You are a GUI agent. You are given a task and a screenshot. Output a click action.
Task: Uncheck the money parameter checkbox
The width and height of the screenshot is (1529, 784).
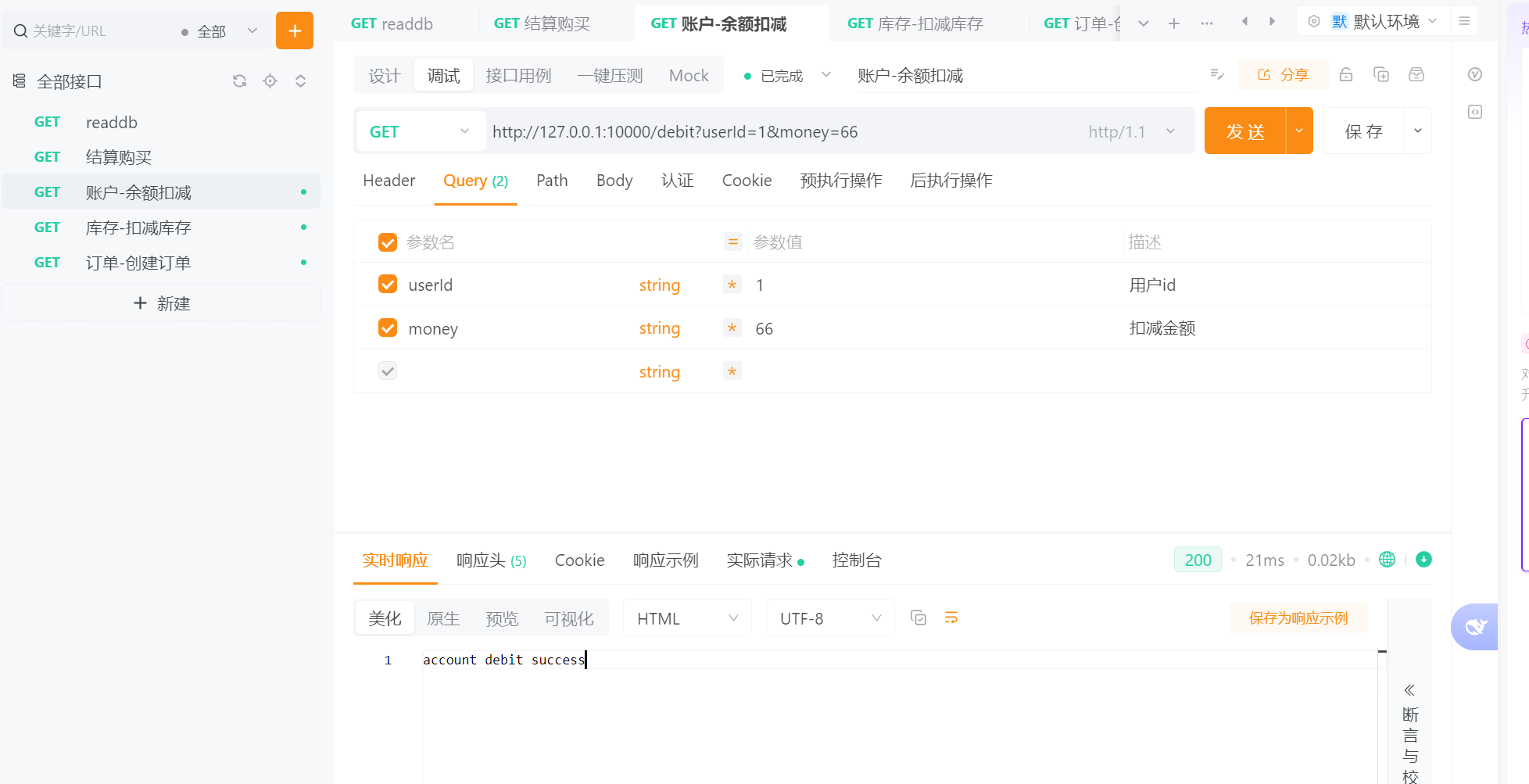pos(388,328)
